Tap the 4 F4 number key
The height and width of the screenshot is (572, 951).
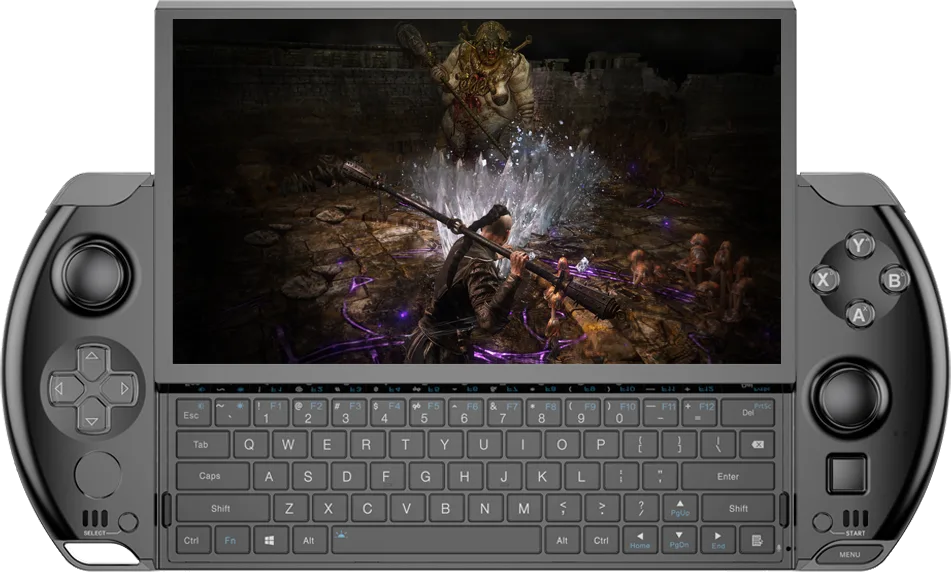pos(387,413)
